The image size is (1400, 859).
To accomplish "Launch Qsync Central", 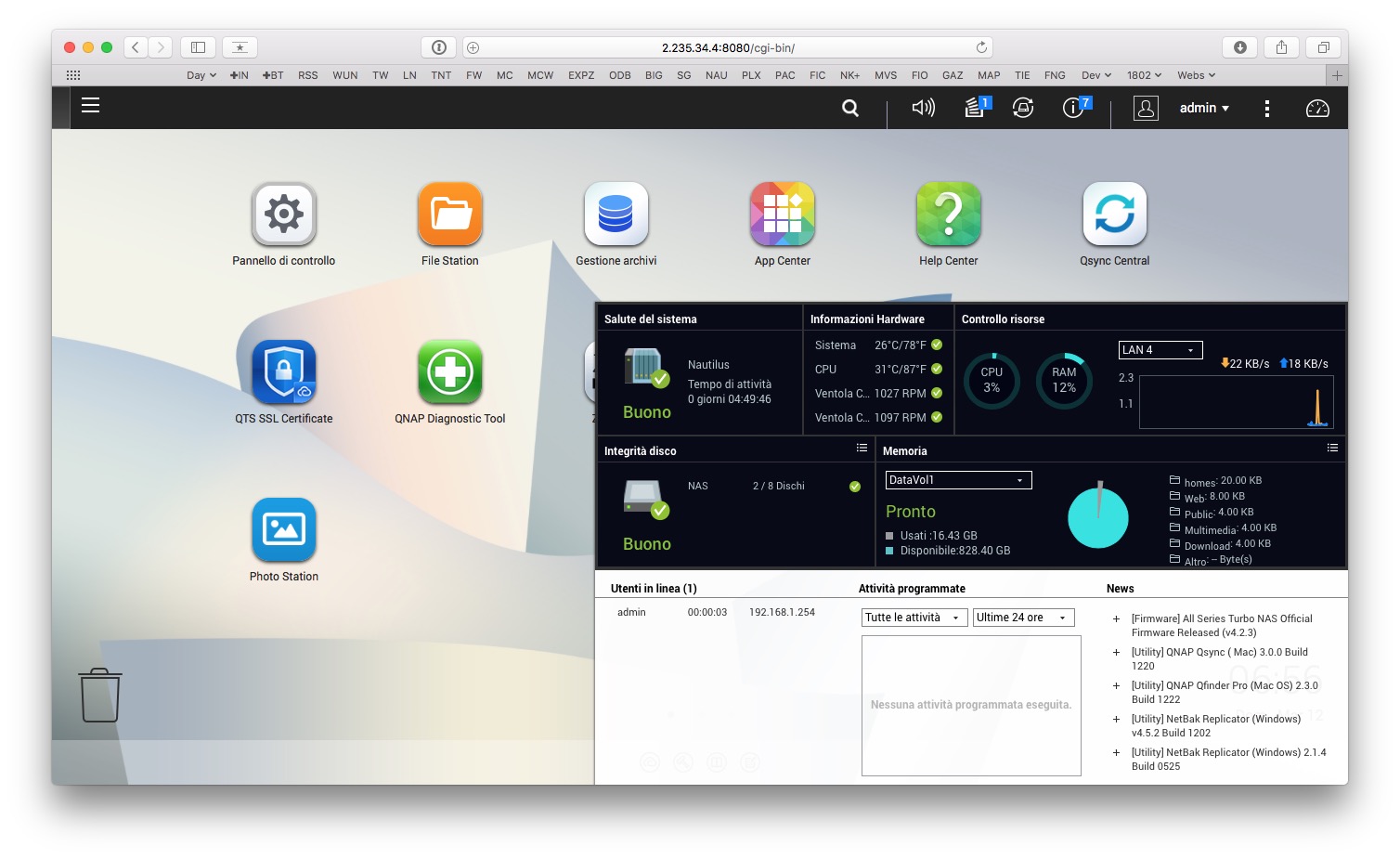I will click(x=1115, y=214).
